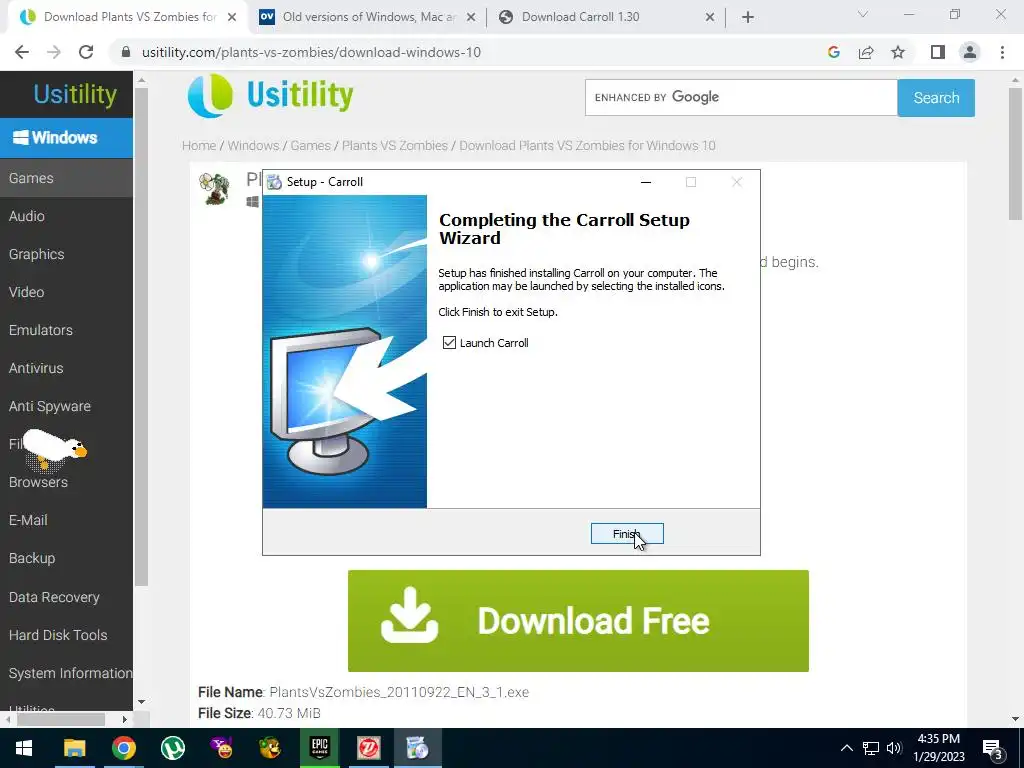Open Browsers category in sidebar

[x=66, y=482]
